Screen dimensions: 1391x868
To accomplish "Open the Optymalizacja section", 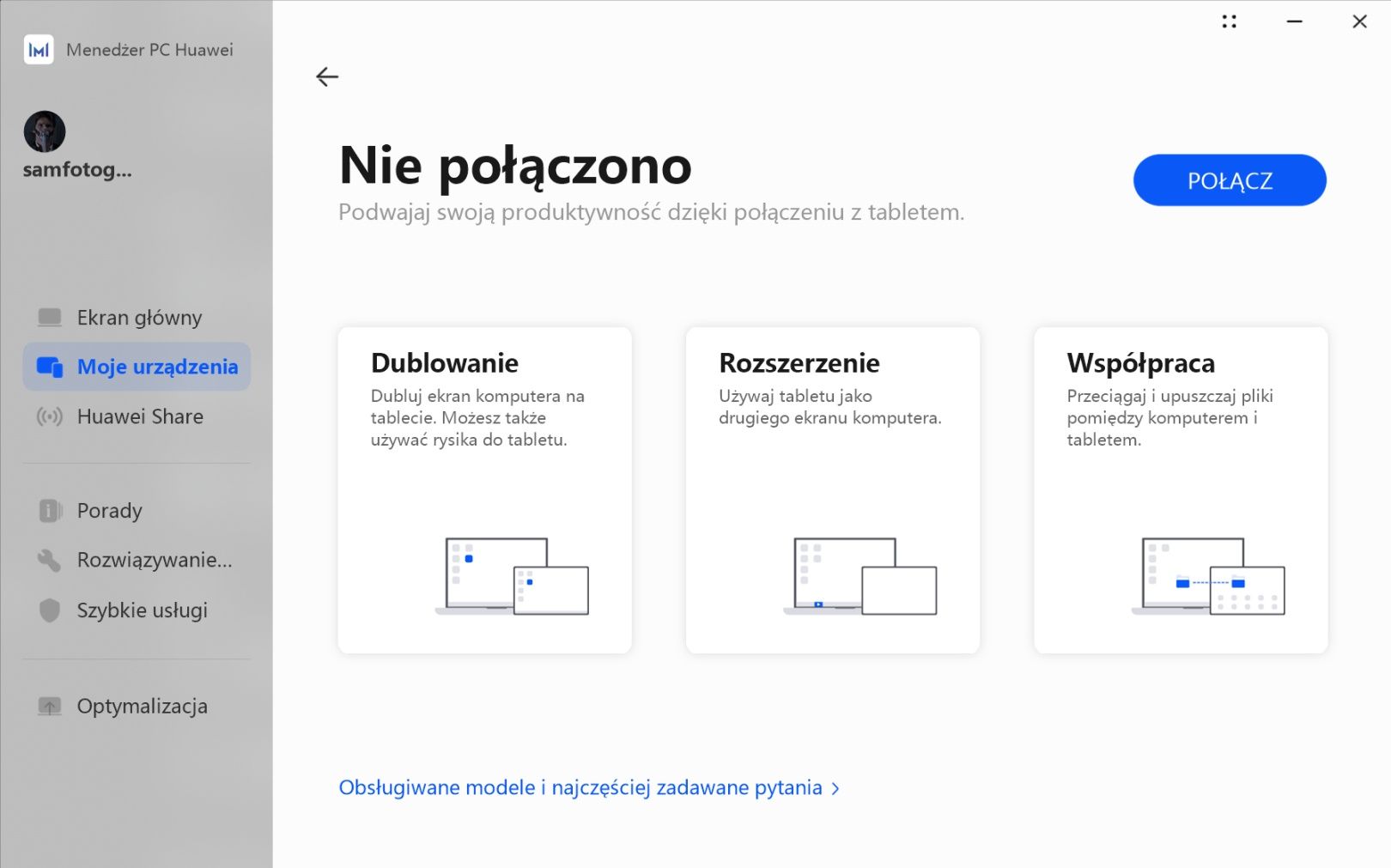I will coord(137,707).
